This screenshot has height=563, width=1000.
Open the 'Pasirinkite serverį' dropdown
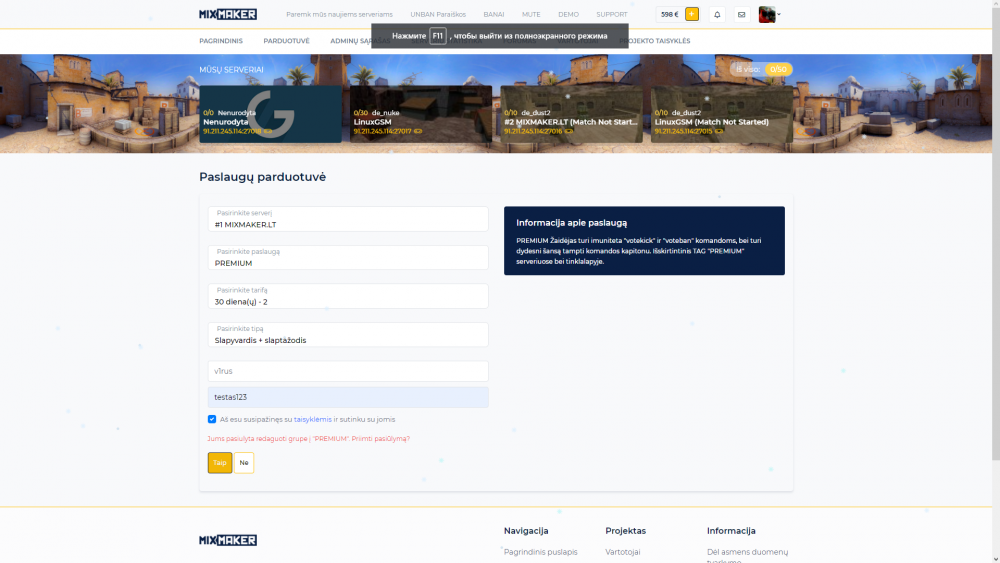[348, 219]
